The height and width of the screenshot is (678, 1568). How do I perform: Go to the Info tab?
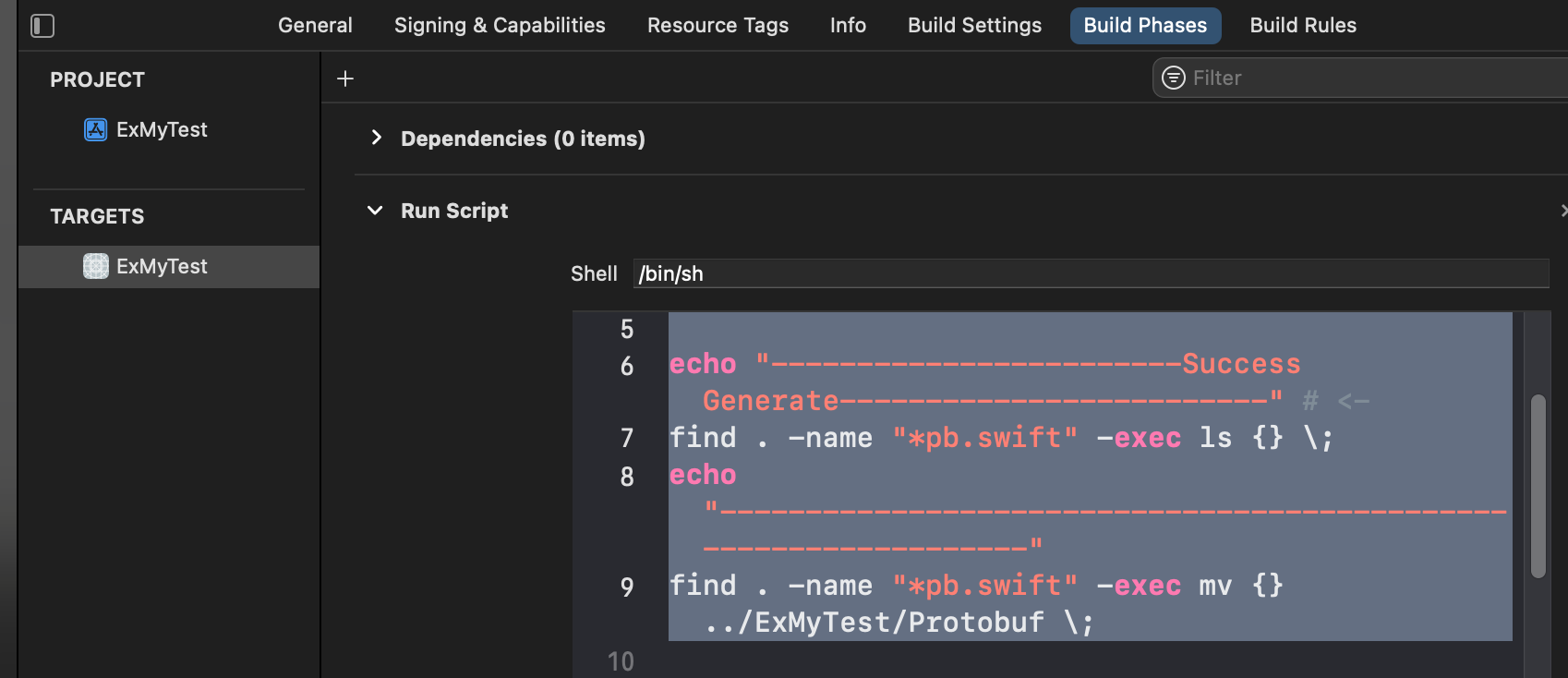coord(848,26)
